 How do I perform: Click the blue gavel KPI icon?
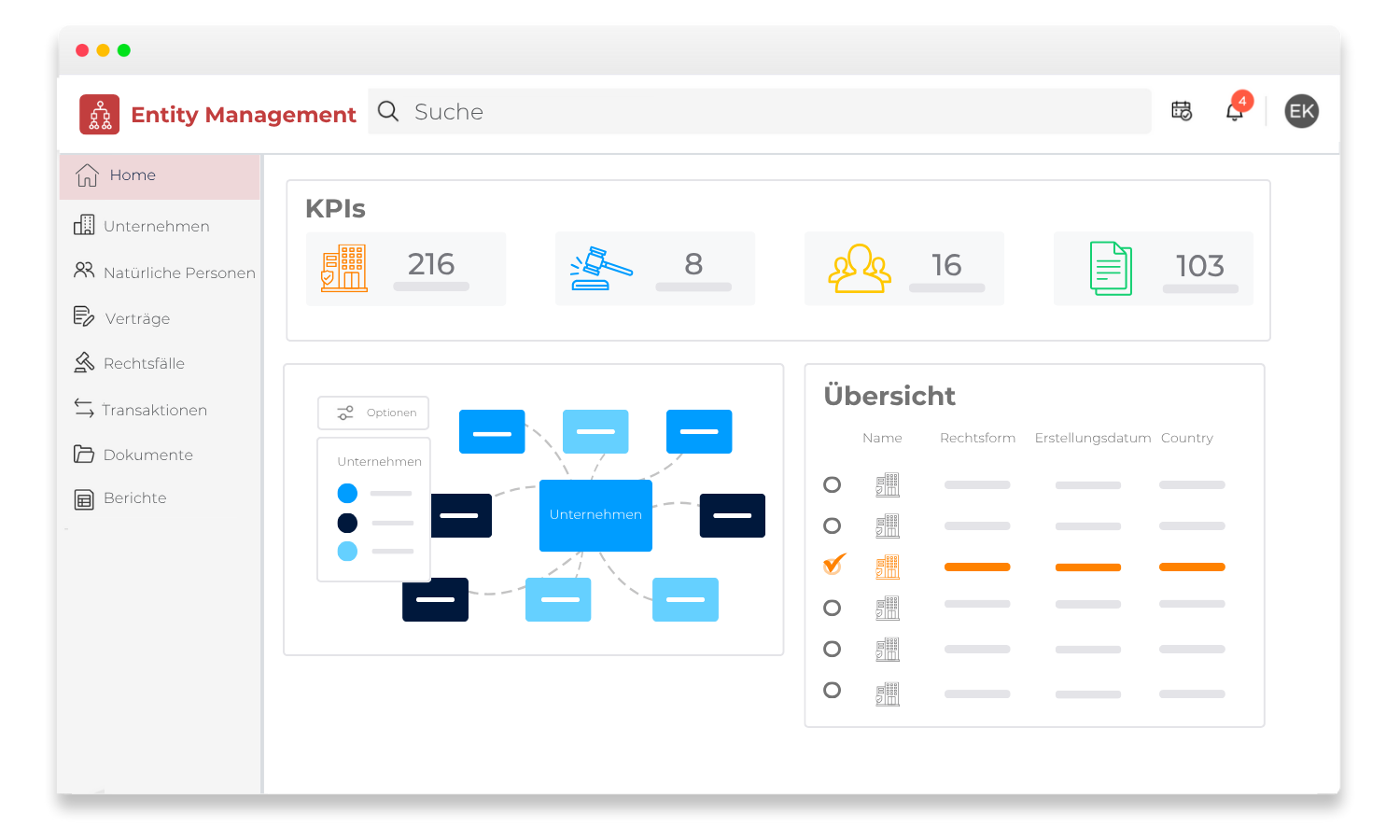(601, 269)
